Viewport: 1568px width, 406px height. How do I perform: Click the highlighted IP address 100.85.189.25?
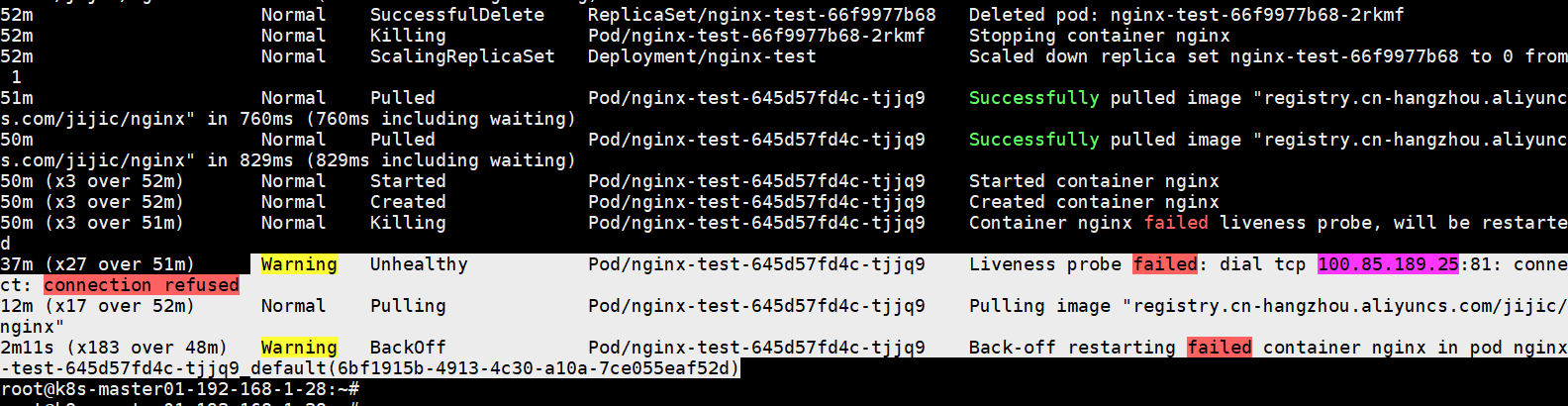click(1387, 264)
